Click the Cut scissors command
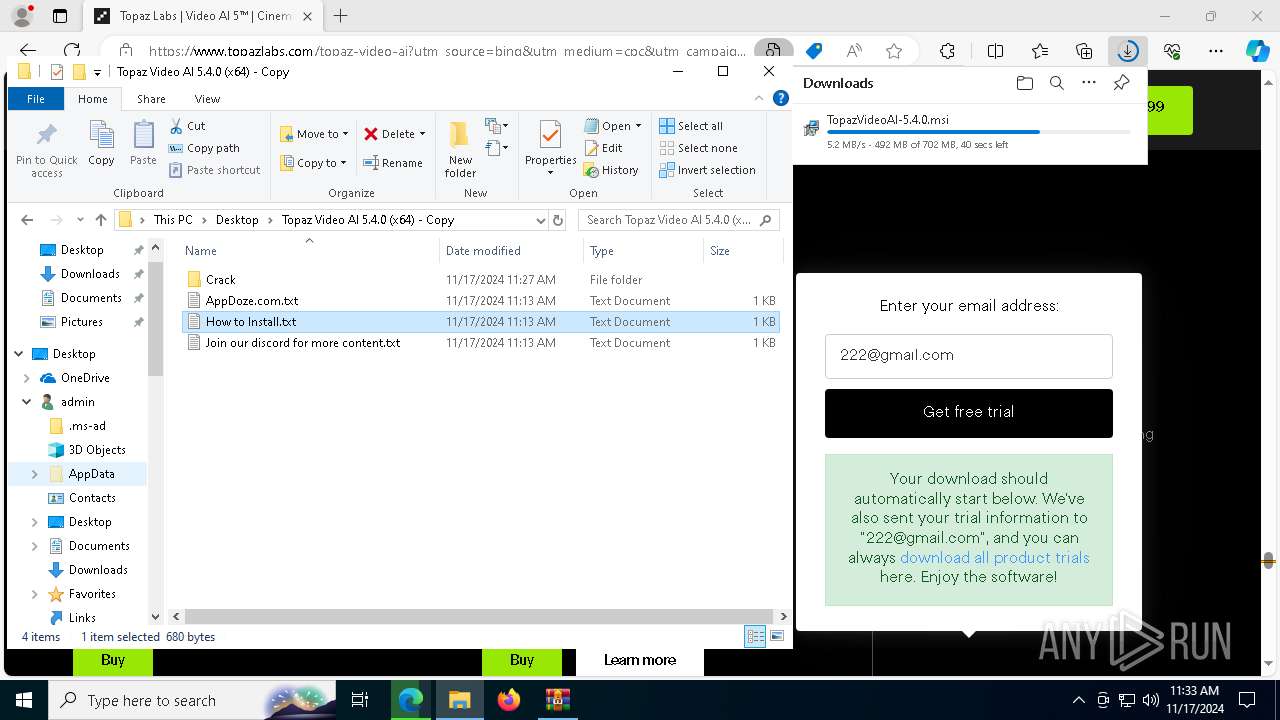1280x720 pixels. [x=187, y=126]
